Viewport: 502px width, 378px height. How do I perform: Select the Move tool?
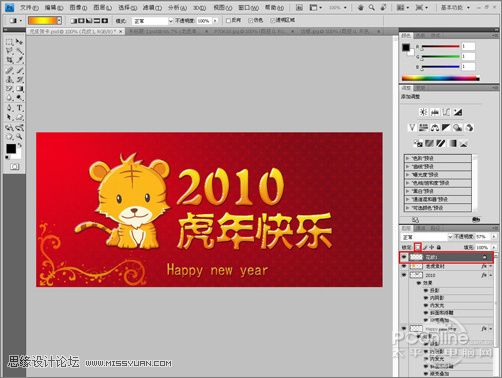pos(20,42)
